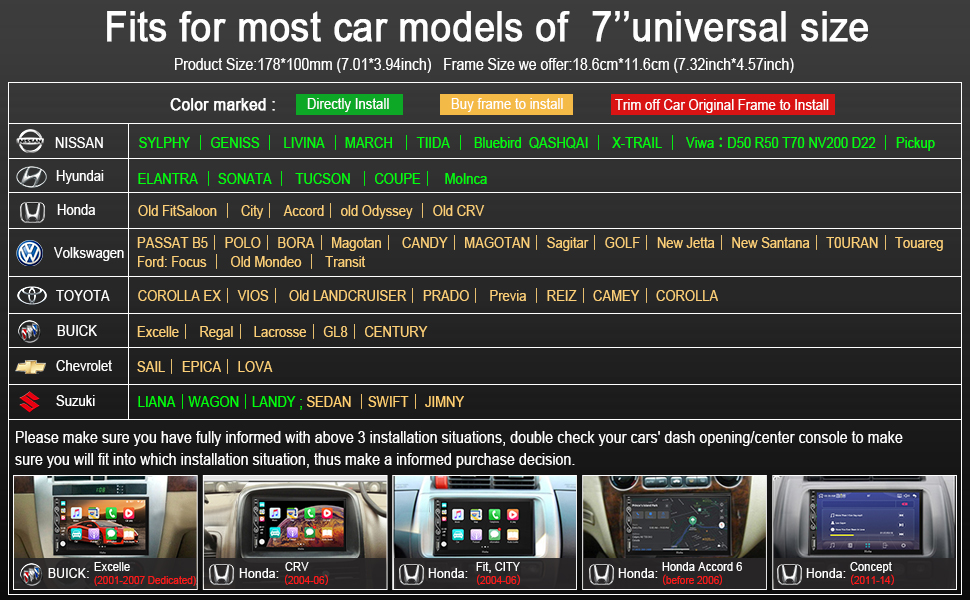Select the CAMEY model text
Image resolution: width=970 pixels, height=600 pixels.
616,296
